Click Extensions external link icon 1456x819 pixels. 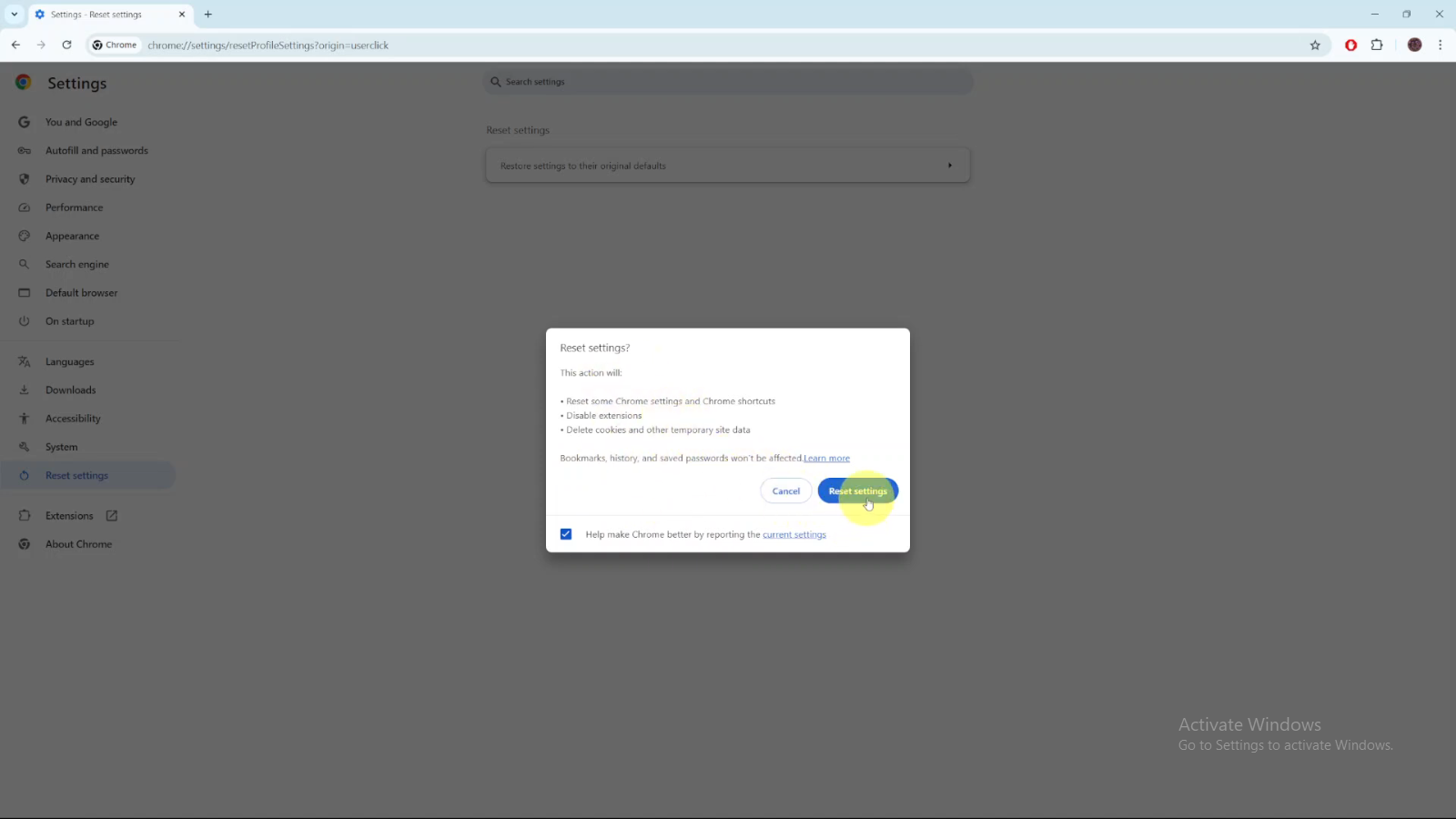pos(112,516)
